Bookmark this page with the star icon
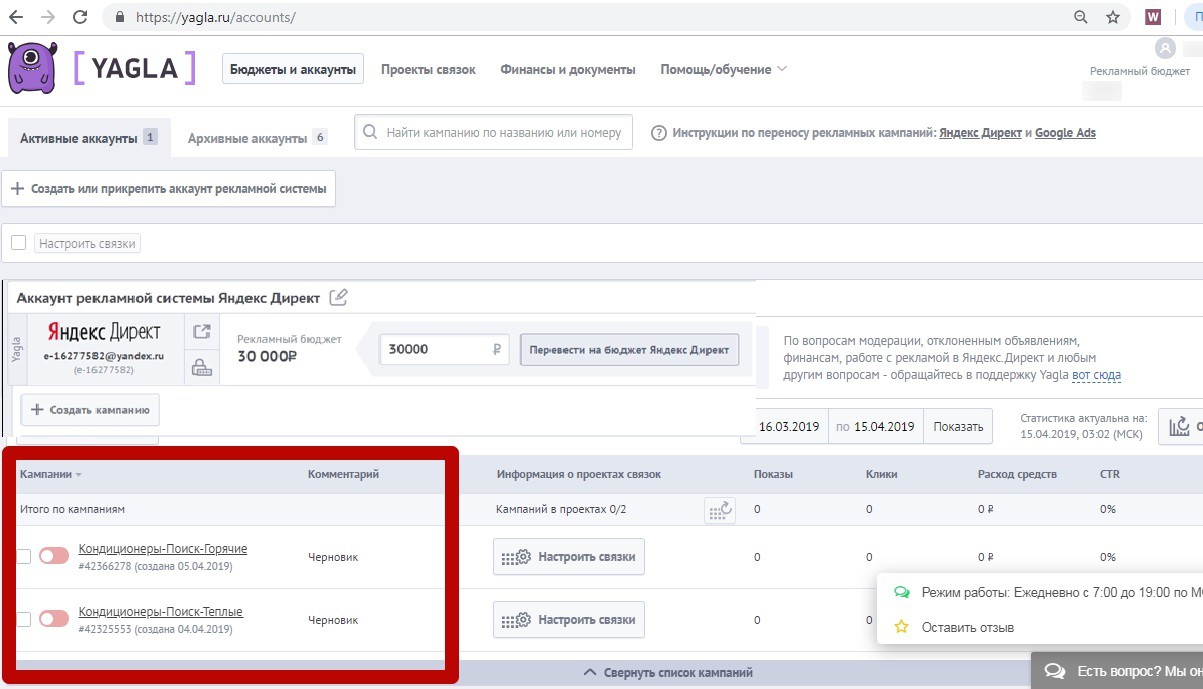1203x689 pixels. click(x=1112, y=17)
